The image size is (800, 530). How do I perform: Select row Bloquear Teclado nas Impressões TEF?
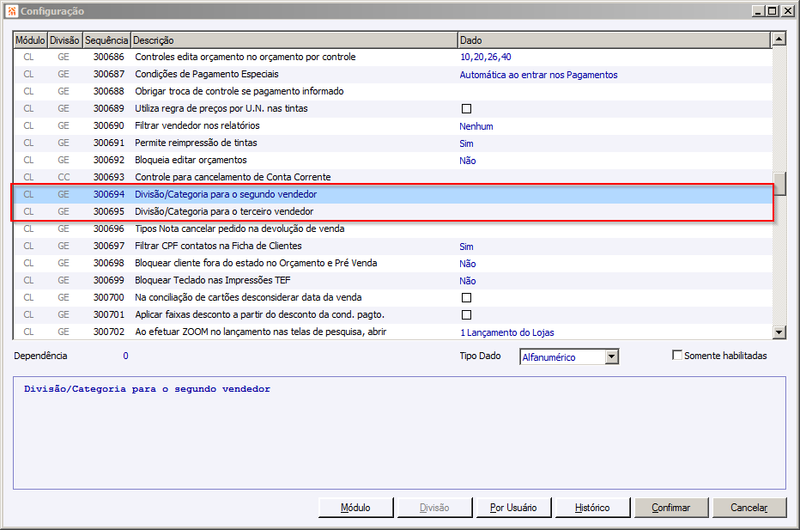392,281
